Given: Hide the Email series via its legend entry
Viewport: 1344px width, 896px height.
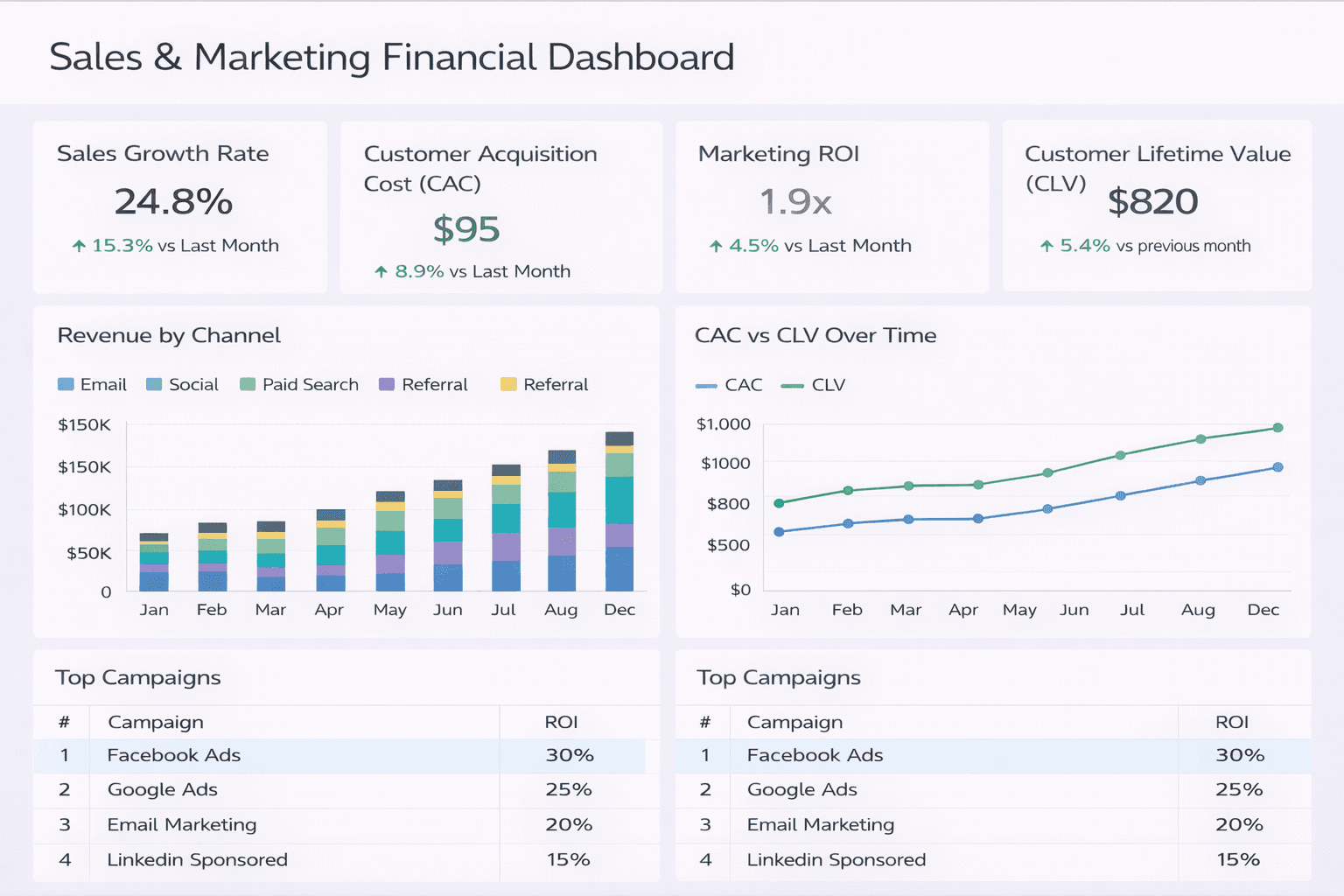Looking at the screenshot, I should click(x=92, y=384).
